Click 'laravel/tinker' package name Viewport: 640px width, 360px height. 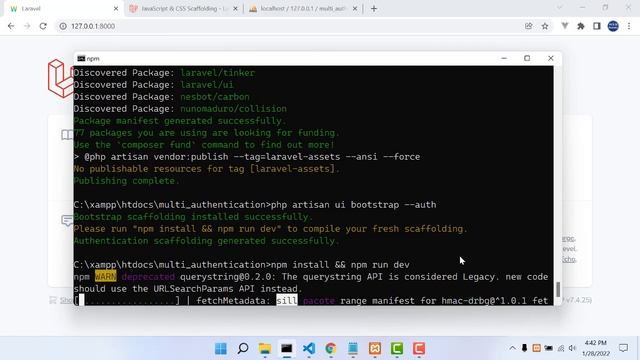(x=218, y=73)
